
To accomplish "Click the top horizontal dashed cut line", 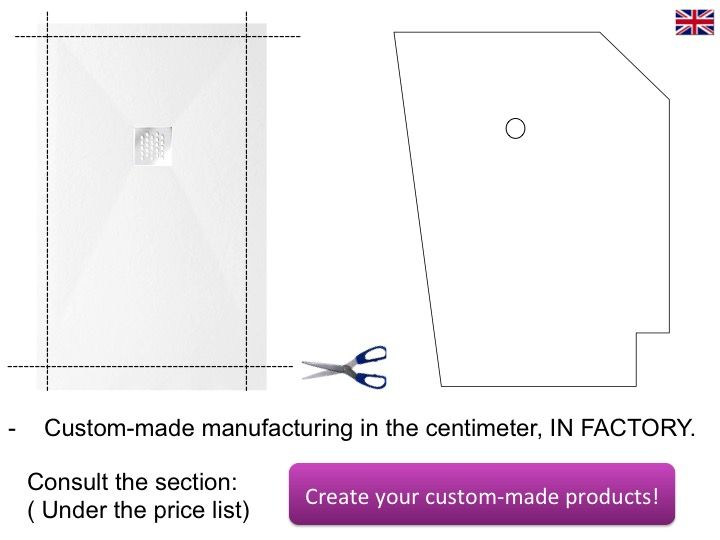I will (x=158, y=36).
